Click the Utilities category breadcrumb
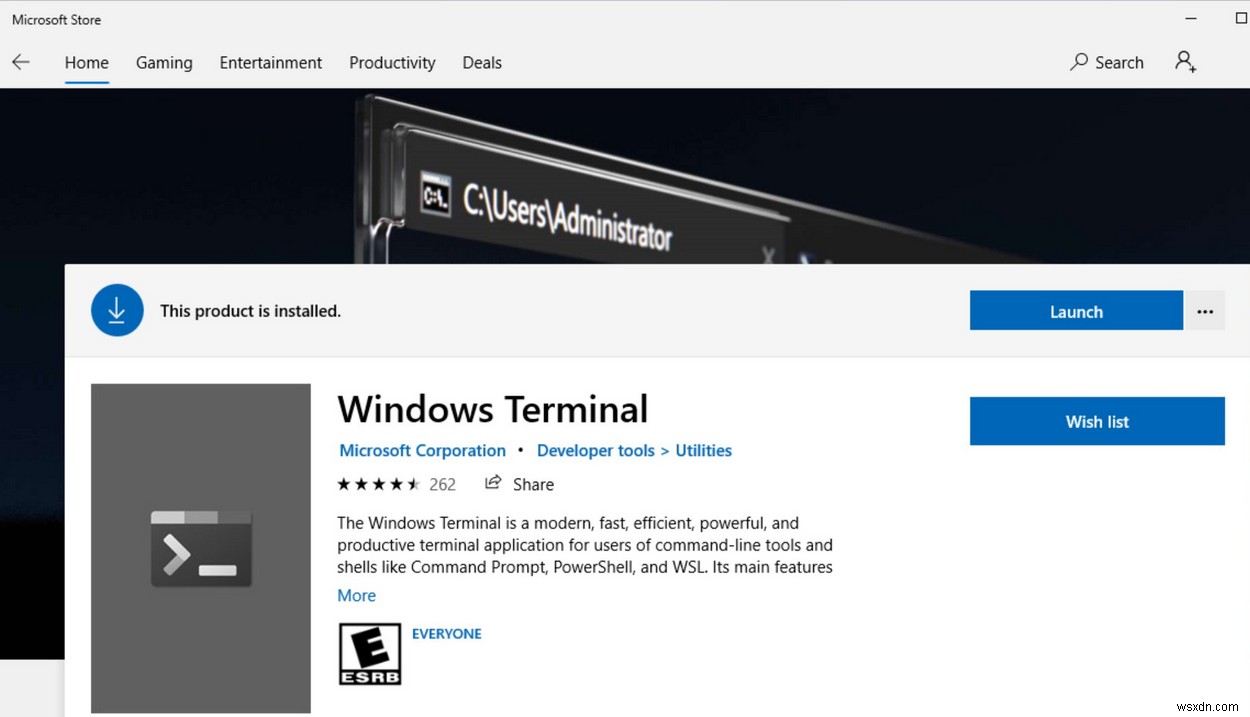This screenshot has height=717, width=1250. click(x=703, y=450)
